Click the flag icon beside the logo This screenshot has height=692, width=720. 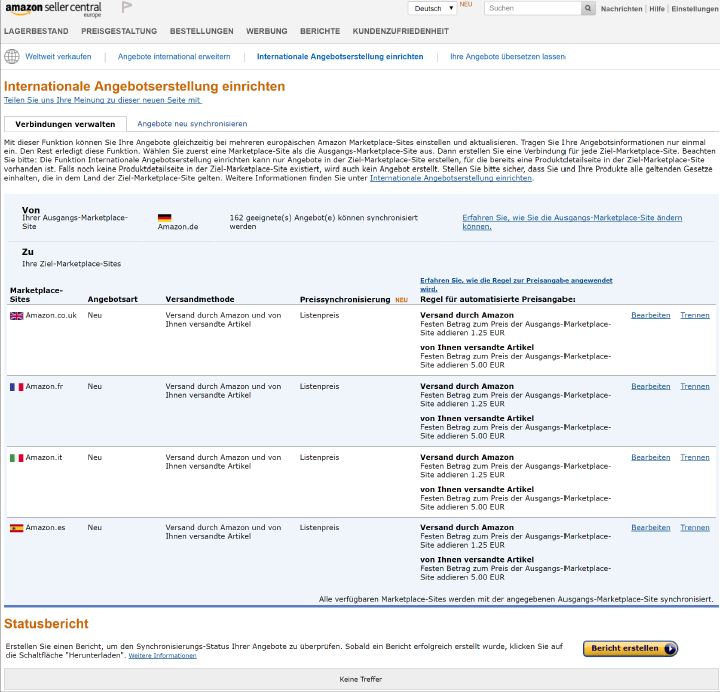point(127,7)
